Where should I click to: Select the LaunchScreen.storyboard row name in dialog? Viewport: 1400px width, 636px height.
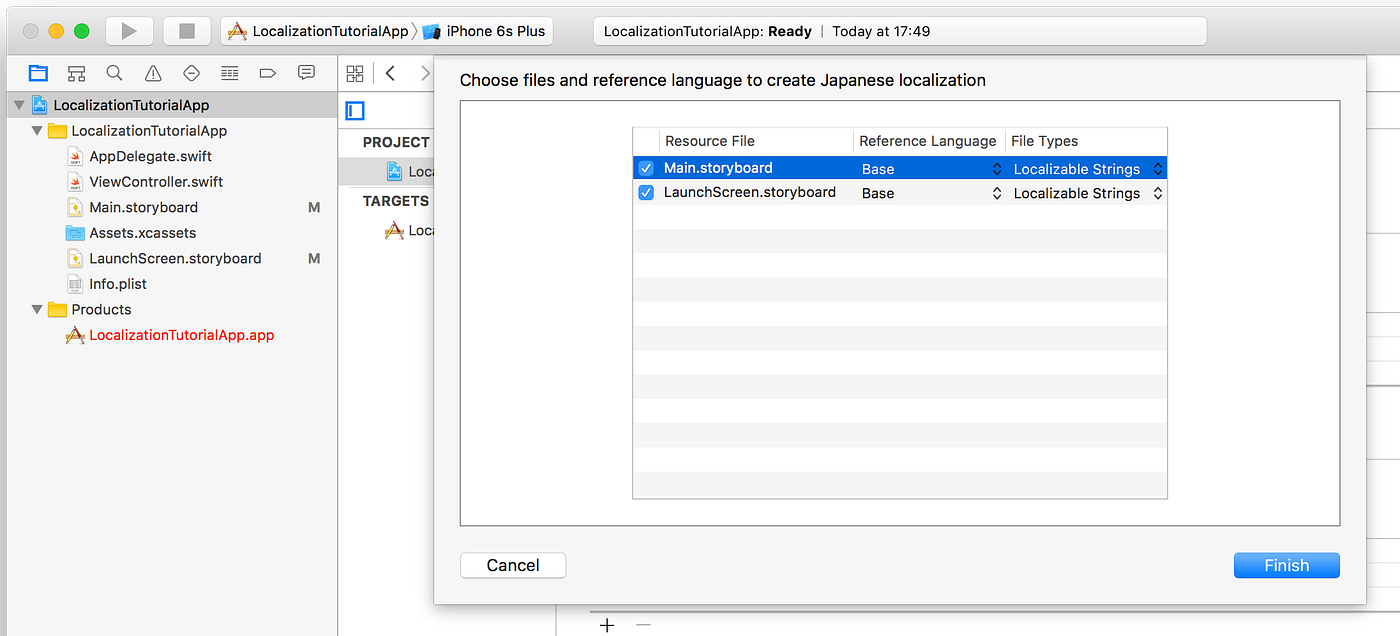(750, 192)
